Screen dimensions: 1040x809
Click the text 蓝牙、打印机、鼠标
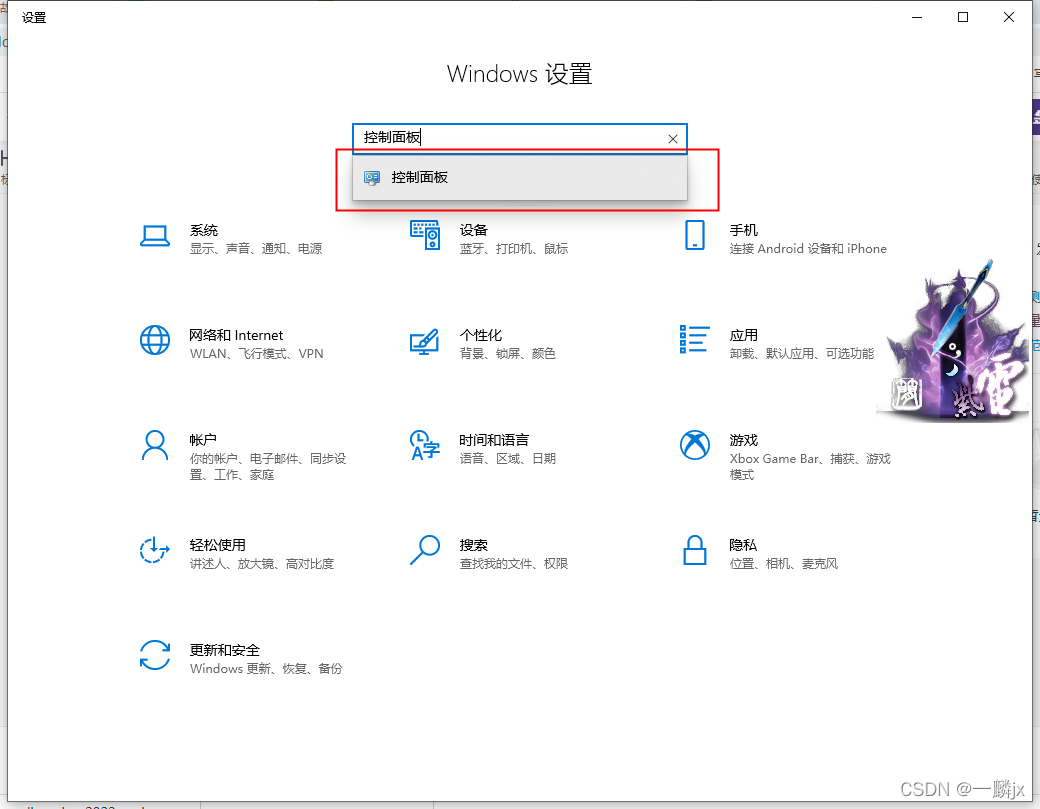[x=514, y=249]
